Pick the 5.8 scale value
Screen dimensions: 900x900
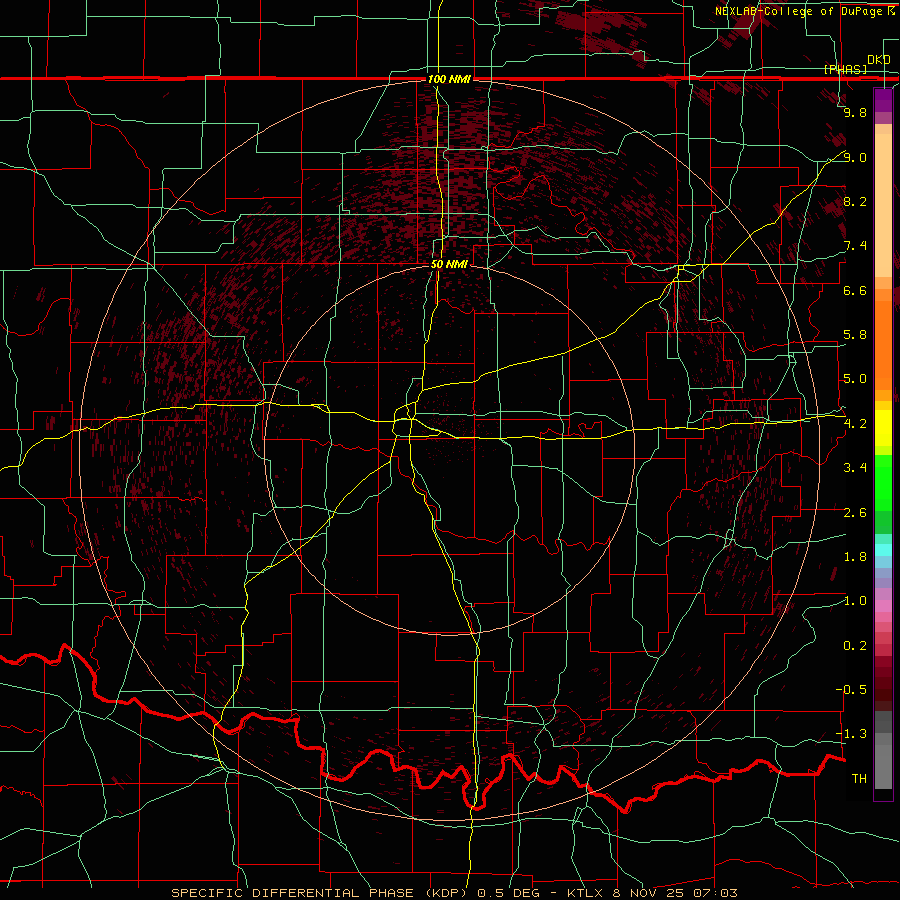(x=855, y=335)
